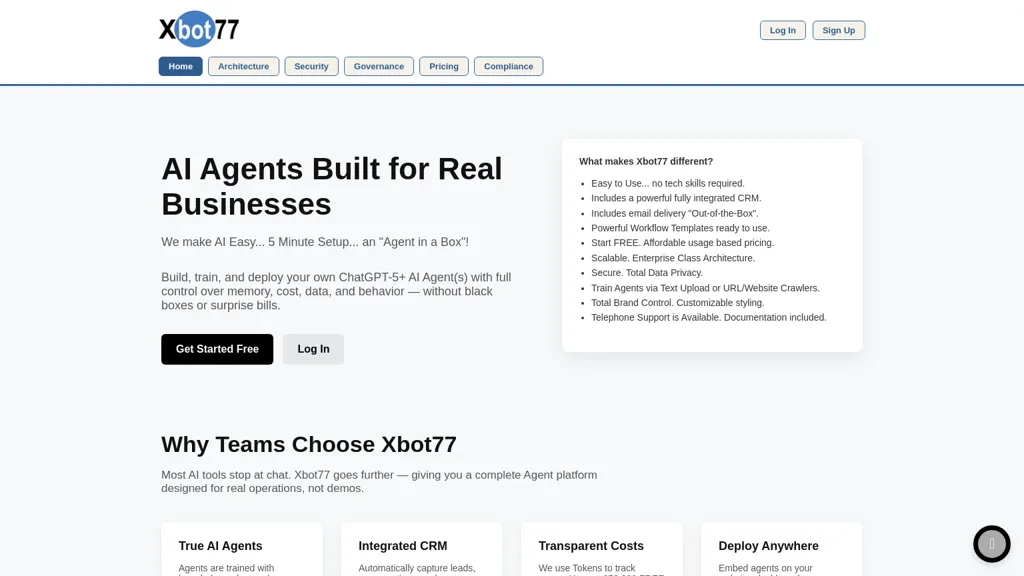Click 'Scalable. Enterprise Class Architecture.' bullet
1024x576 pixels.
tap(673, 258)
